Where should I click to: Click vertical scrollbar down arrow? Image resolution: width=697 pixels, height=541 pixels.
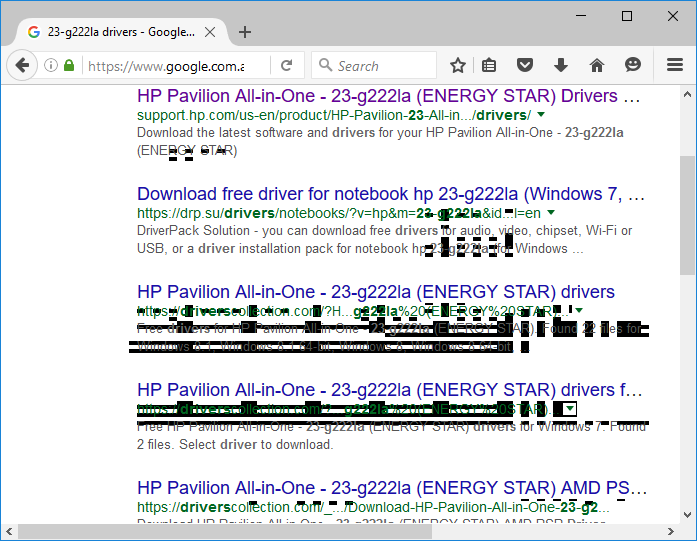687,515
